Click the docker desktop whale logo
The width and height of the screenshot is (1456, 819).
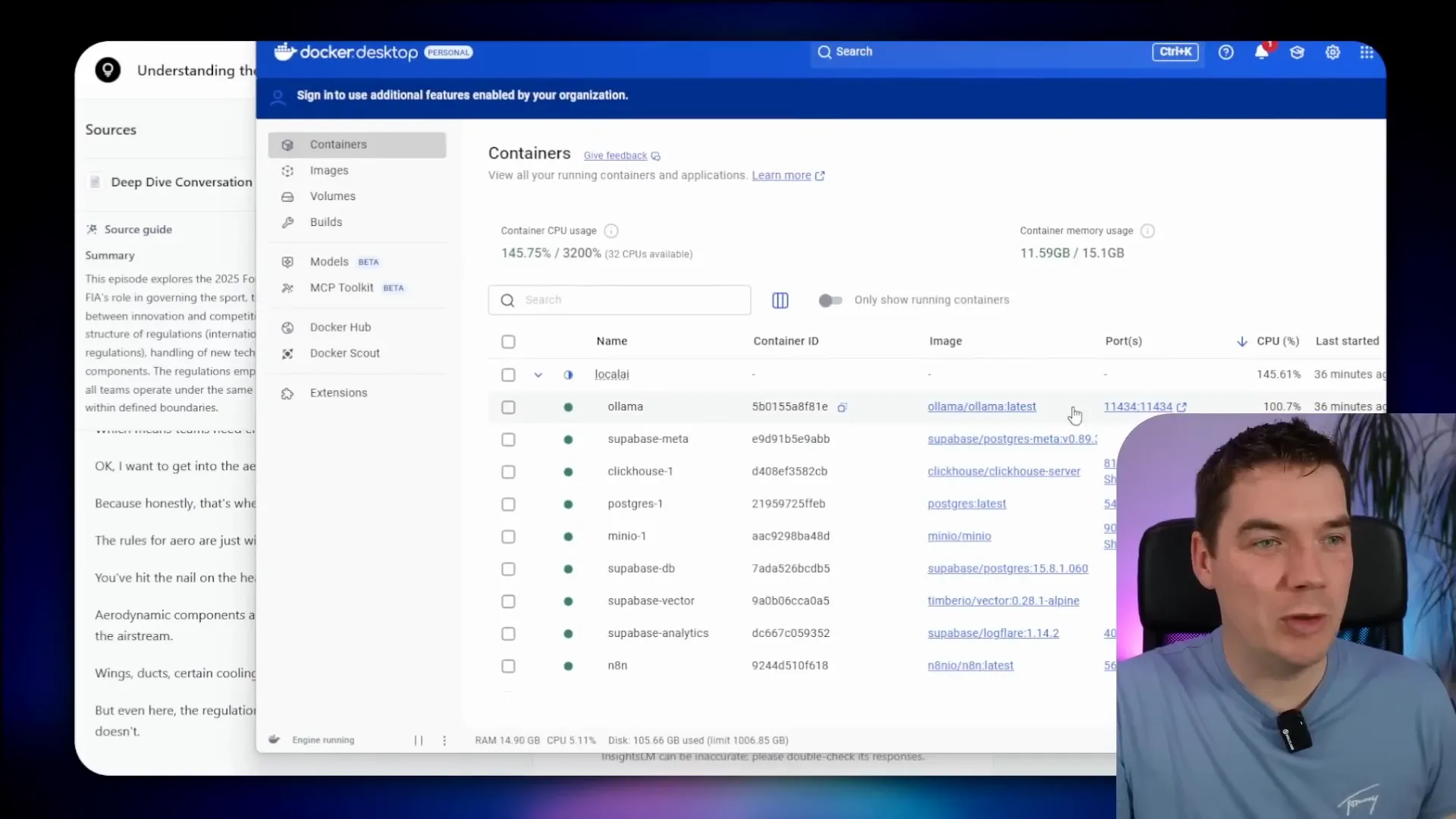(x=284, y=52)
